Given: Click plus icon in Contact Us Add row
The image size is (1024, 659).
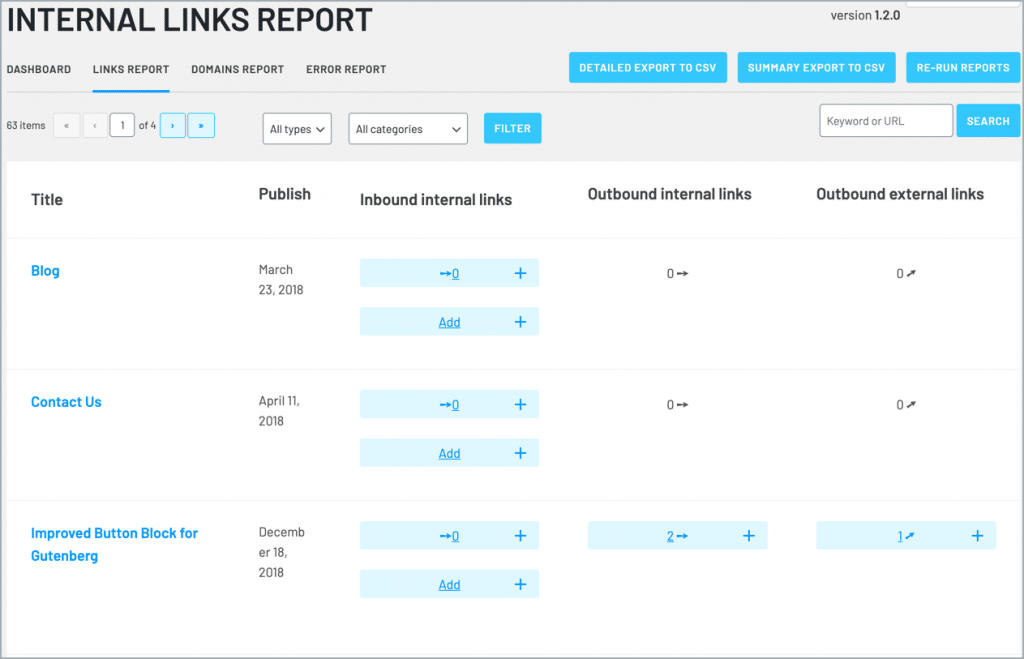Looking at the screenshot, I should pos(520,453).
